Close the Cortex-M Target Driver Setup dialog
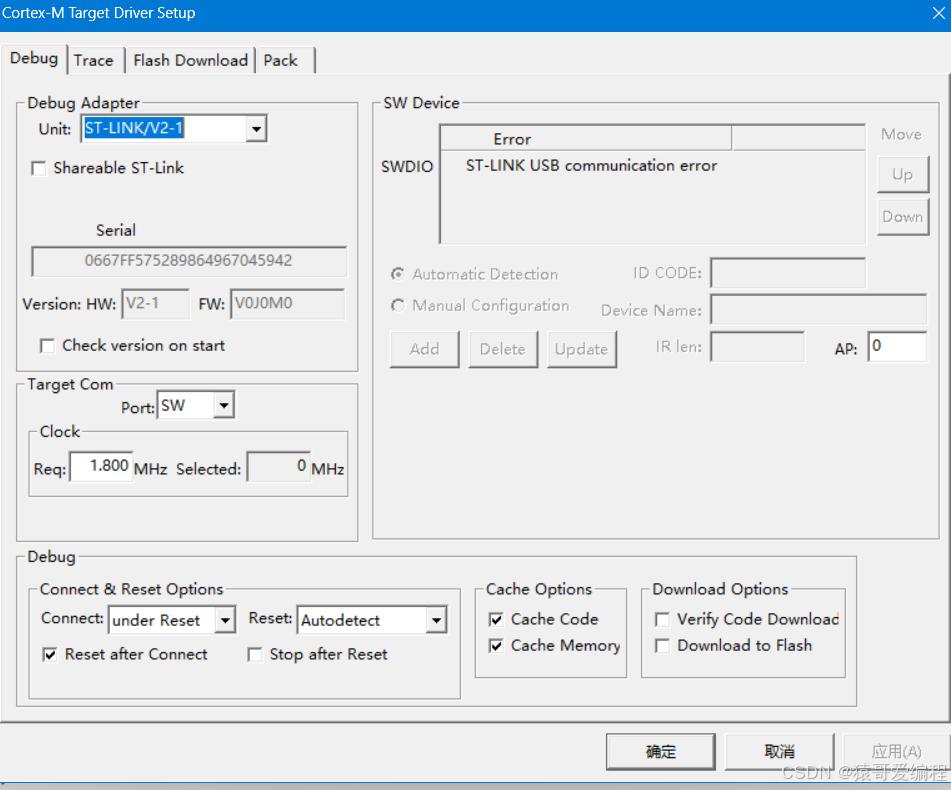Screen dimensions: 951x790 click(938, 13)
